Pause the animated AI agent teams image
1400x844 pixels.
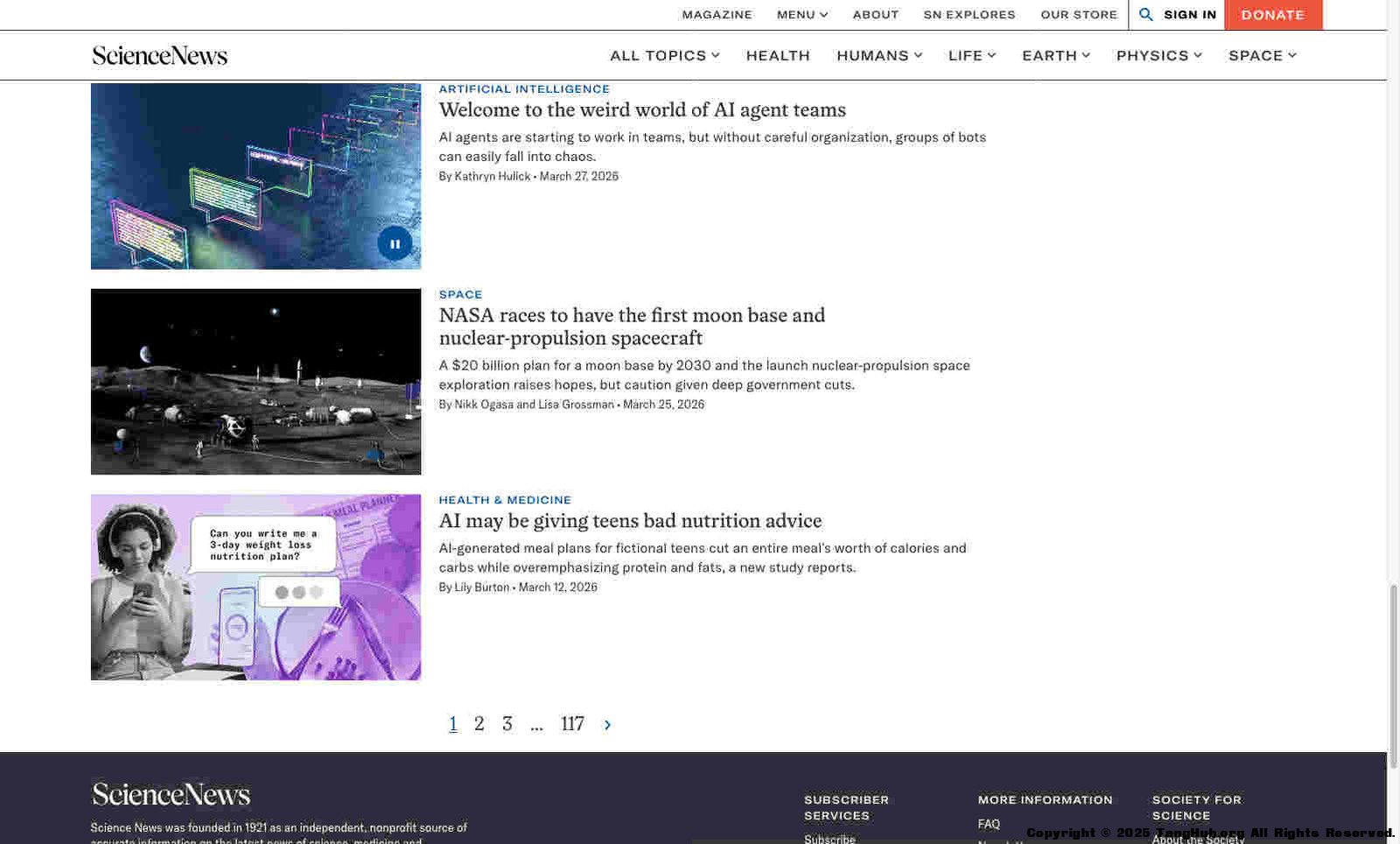tap(395, 243)
